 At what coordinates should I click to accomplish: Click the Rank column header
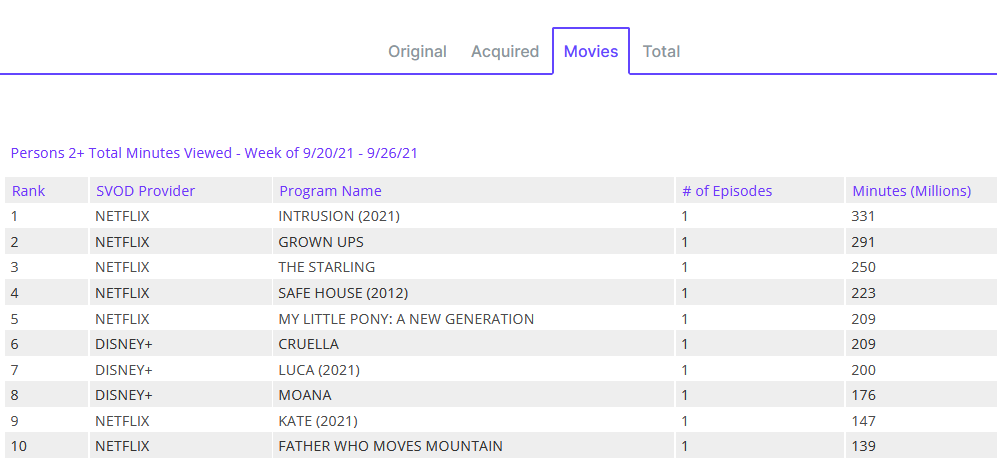pos(29,191)
